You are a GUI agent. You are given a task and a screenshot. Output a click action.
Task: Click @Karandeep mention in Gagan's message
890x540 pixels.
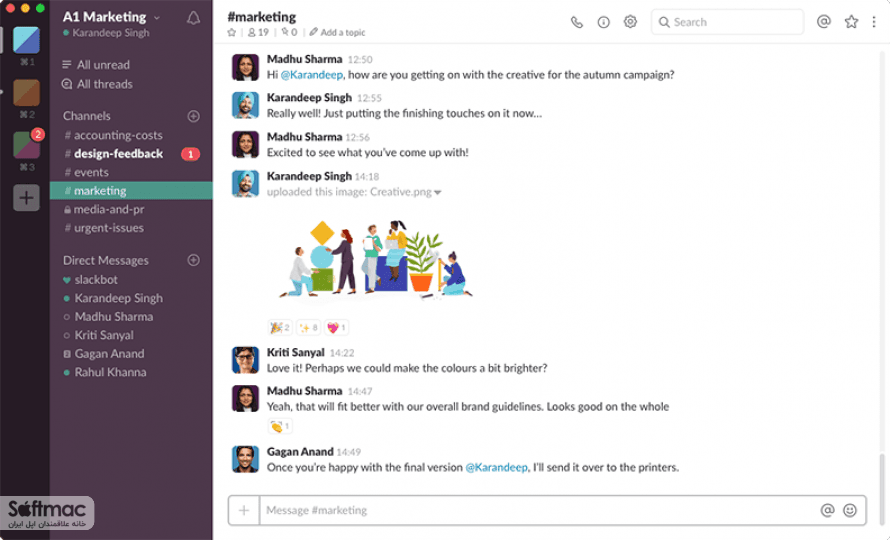pyautogui.click(x=497, y=467)
